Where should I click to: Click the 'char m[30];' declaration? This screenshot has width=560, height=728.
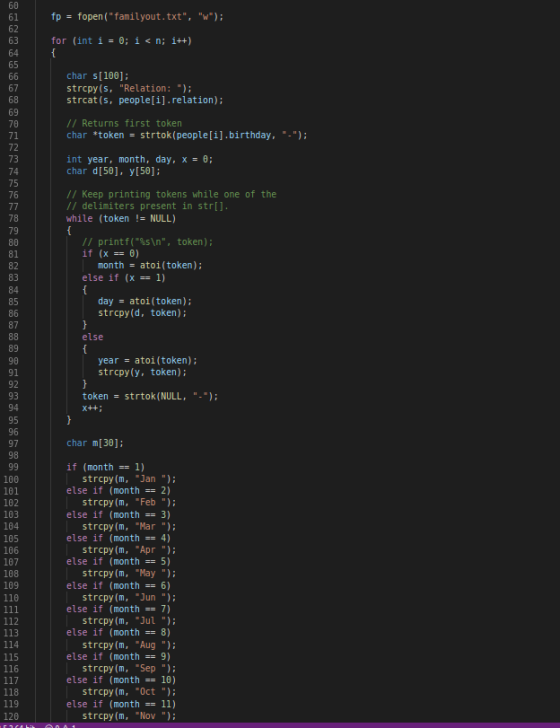tap(95, 443)
